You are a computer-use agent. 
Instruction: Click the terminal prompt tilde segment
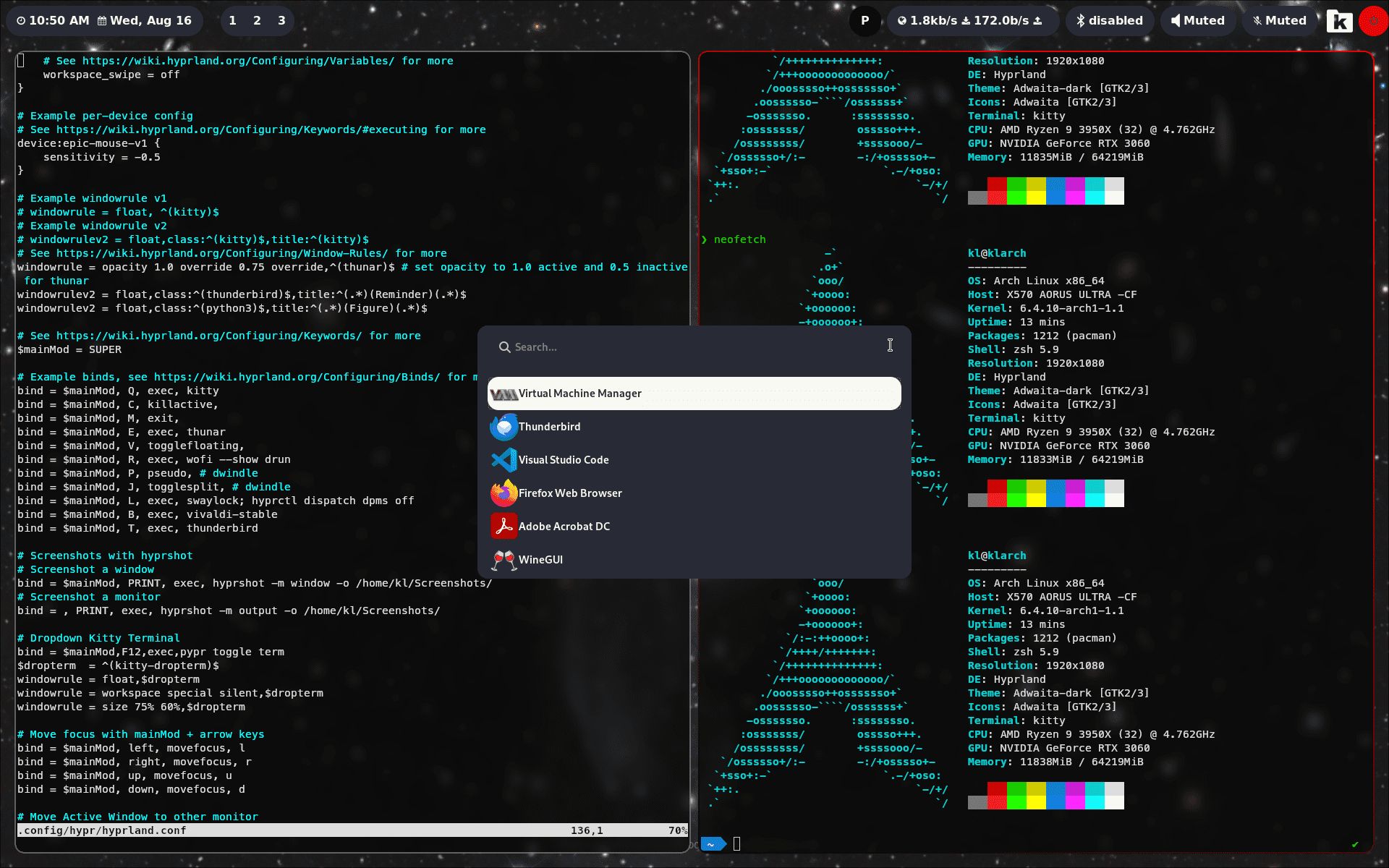point(713,844)
